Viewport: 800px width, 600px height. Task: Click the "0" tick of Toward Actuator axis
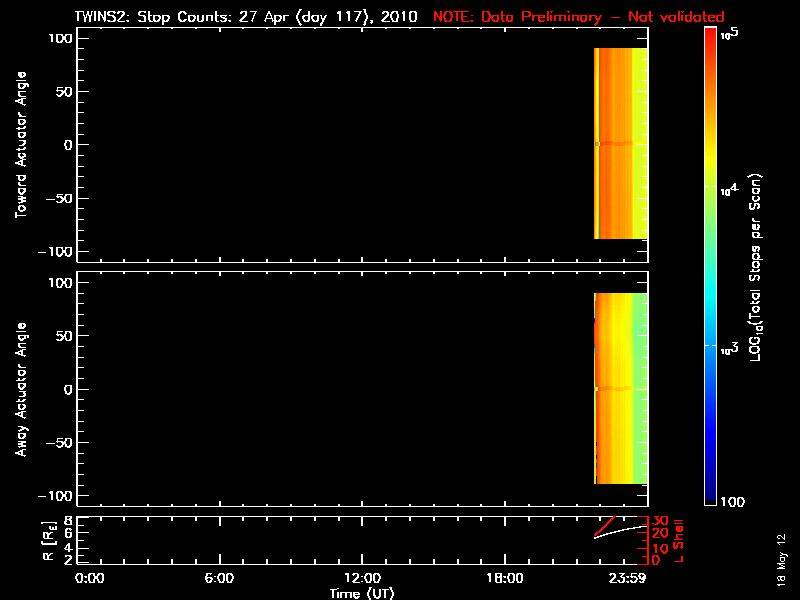68,145
